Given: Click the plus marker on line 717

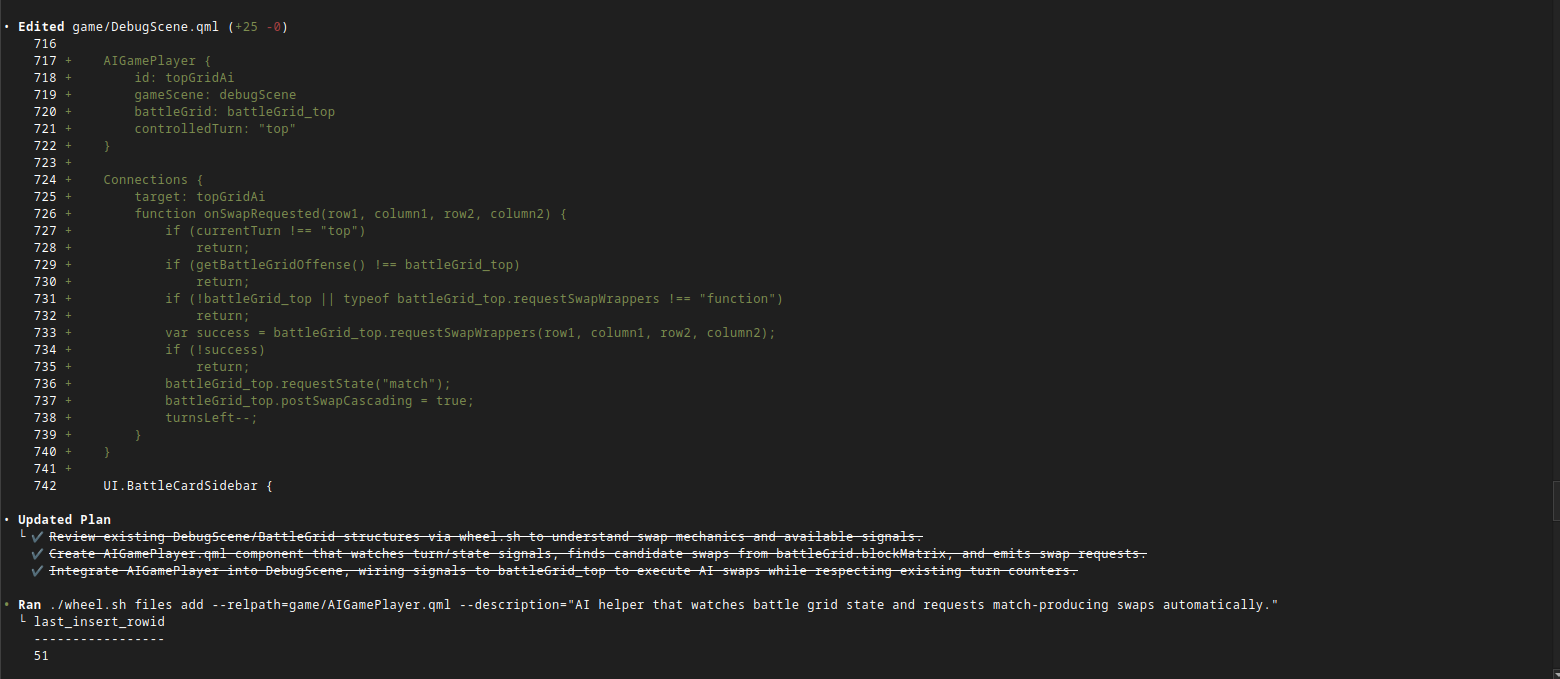Looking at the screenshot, I should 69,61.
